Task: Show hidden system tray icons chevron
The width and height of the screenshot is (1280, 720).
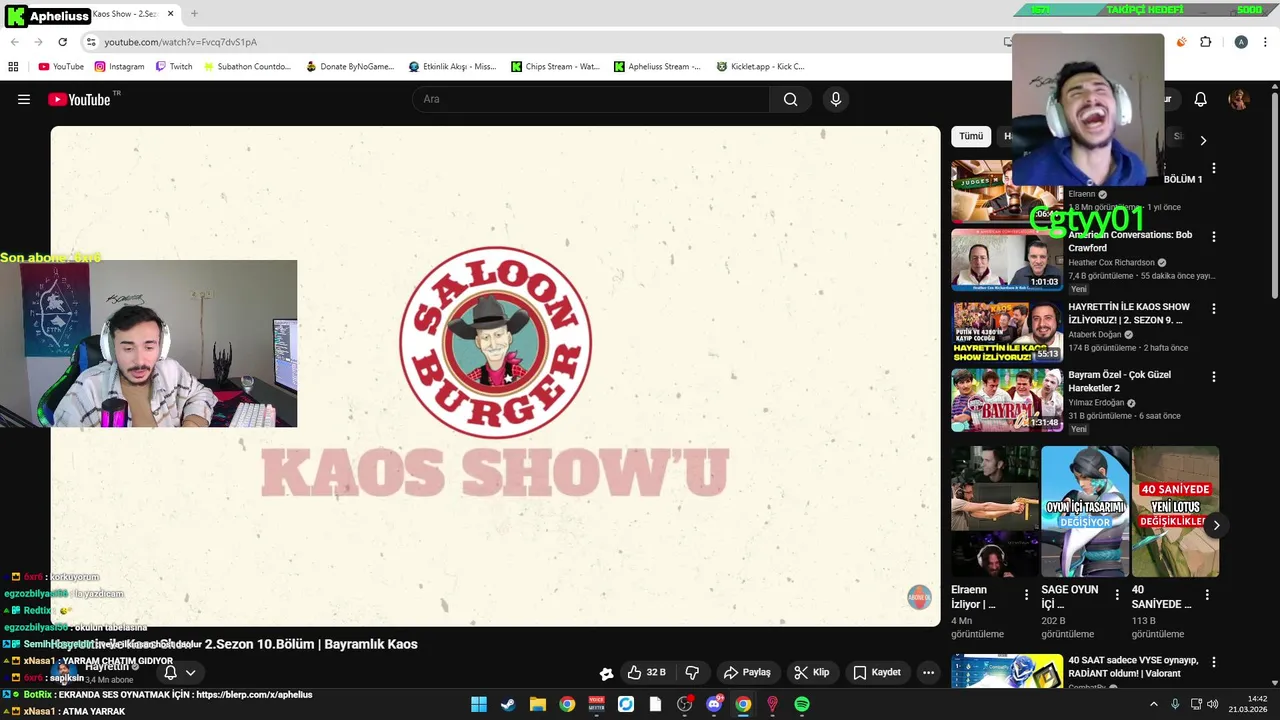Action: (1153, 704)
